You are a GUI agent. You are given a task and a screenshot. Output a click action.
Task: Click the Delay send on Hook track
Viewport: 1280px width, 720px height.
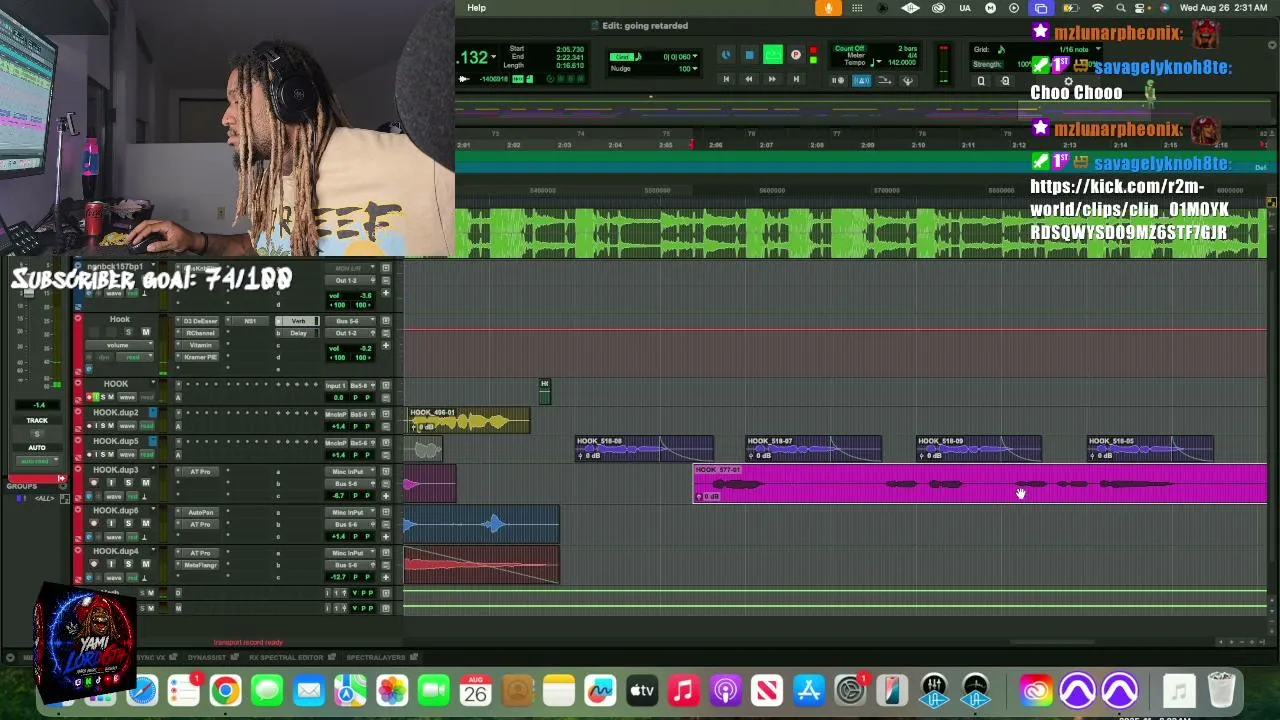(298, 333)
